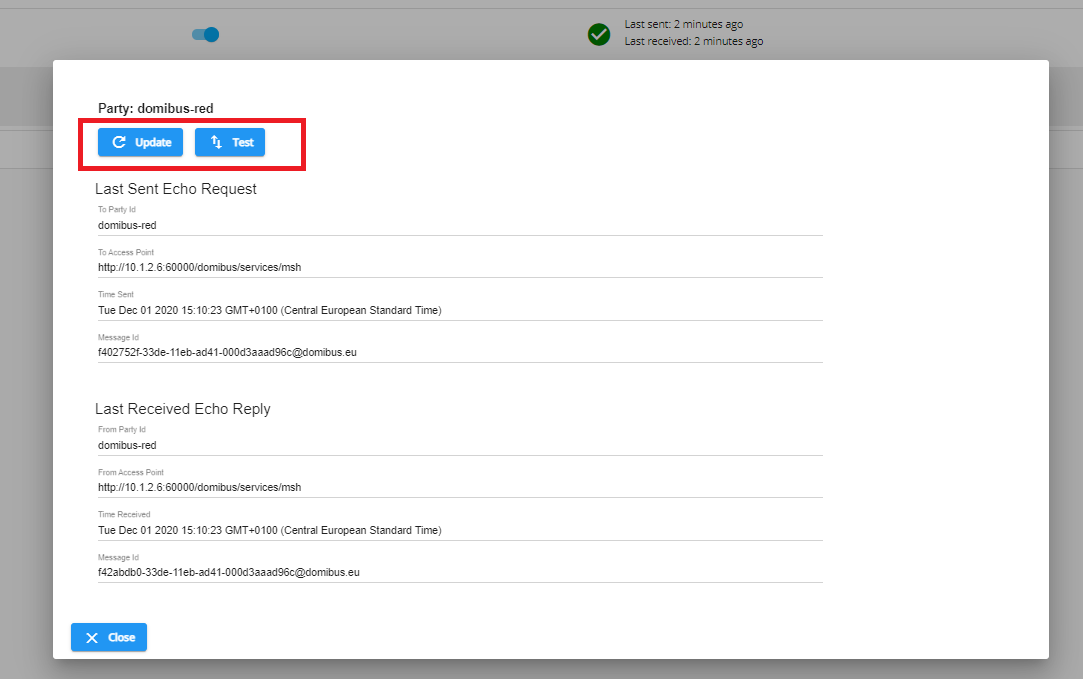Focus the Time Received field

point(459,530)
